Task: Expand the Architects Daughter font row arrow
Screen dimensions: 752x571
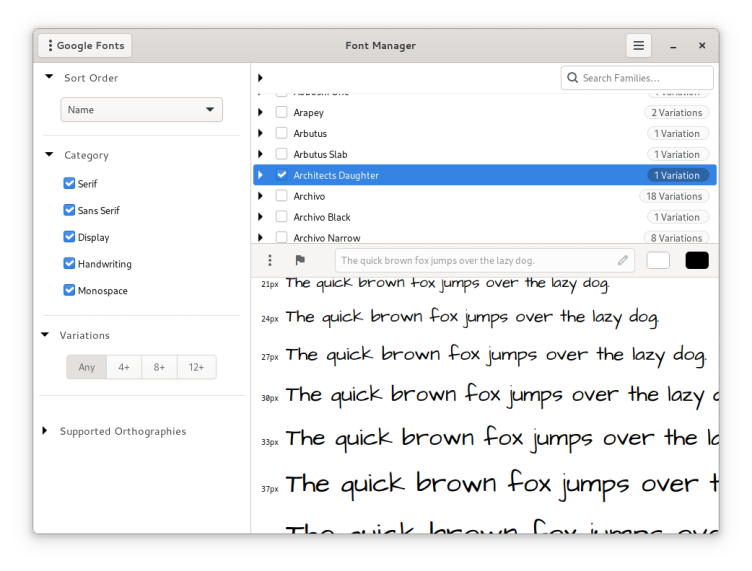Action: (x=261, y=175)
